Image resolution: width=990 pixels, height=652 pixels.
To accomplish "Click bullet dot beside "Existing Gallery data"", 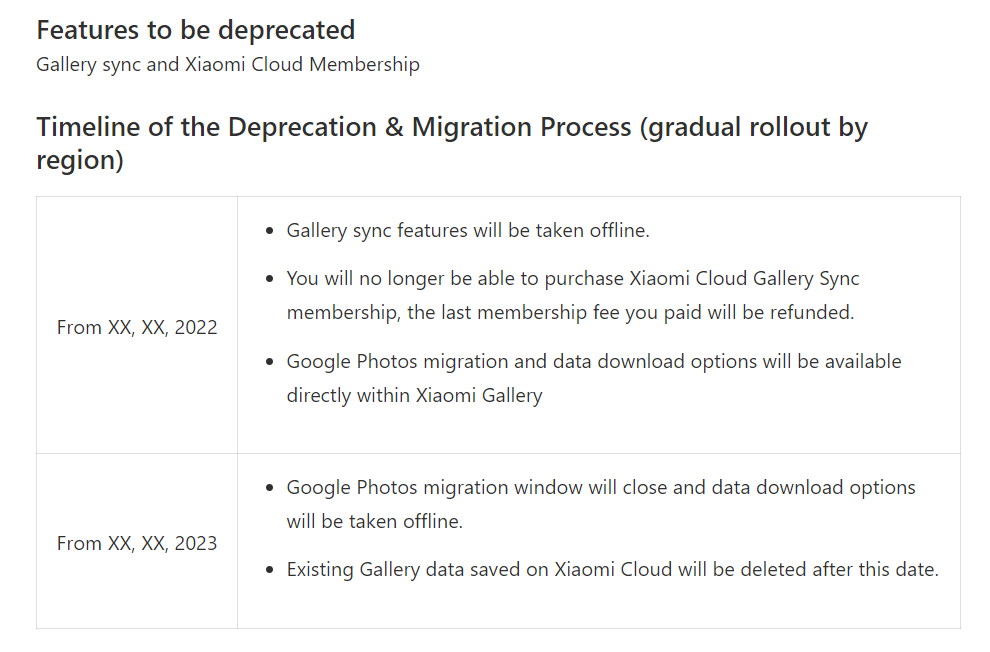I will pyautogui.click(x=271, y=571).
